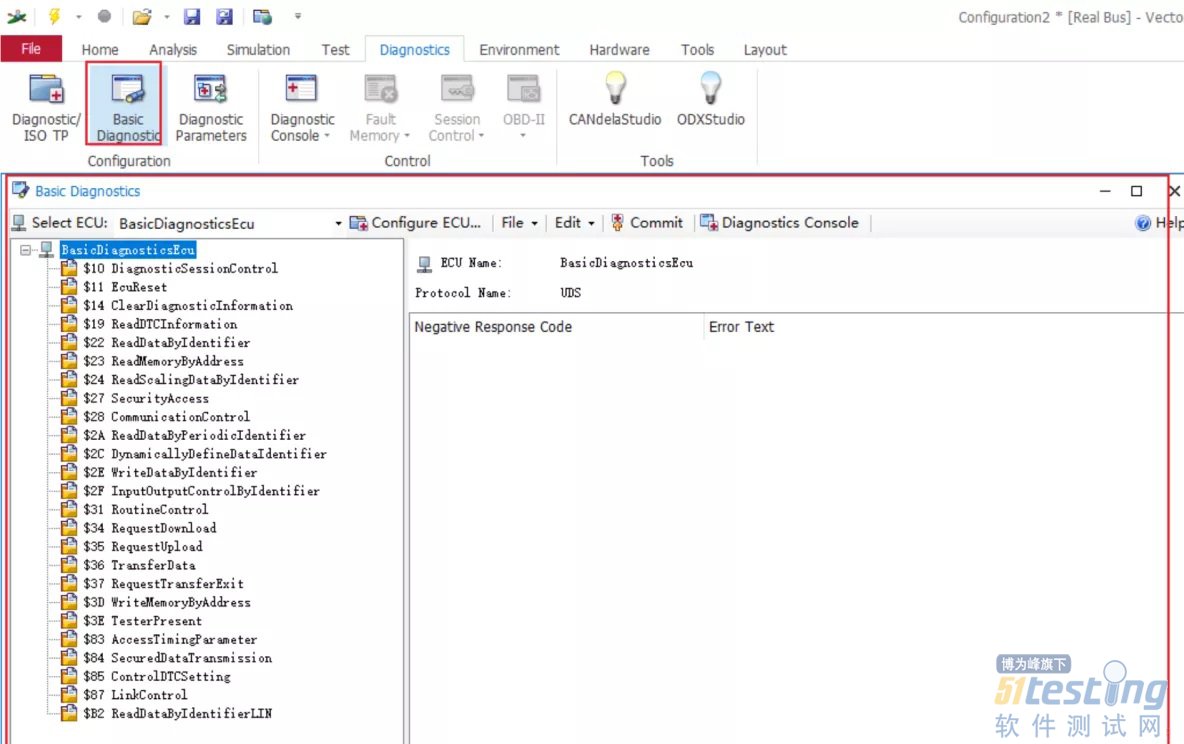
Task: Switch to the Environment tab
Action: click(519, 49)
